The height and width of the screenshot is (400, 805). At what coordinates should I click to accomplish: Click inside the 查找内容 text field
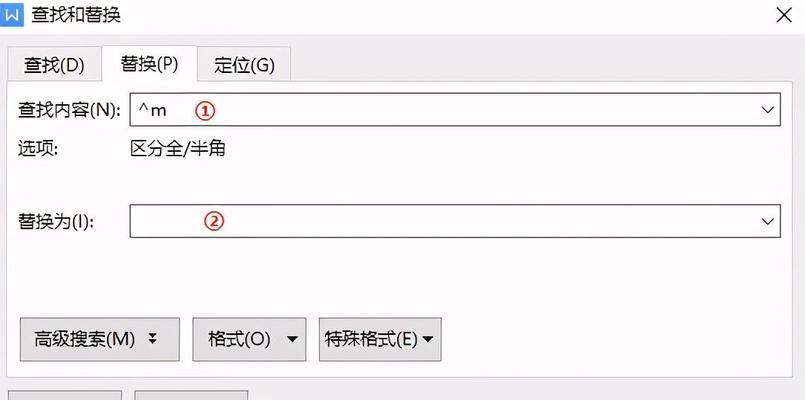coord(455,109)
